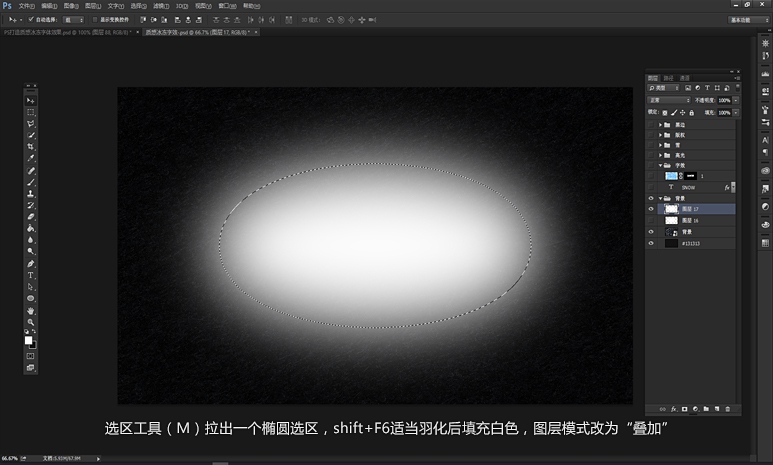Viewport: 773px width, 465px height.
Task: Select the 图层 16 layer thumbnail
Action: [x=672, y=219]
